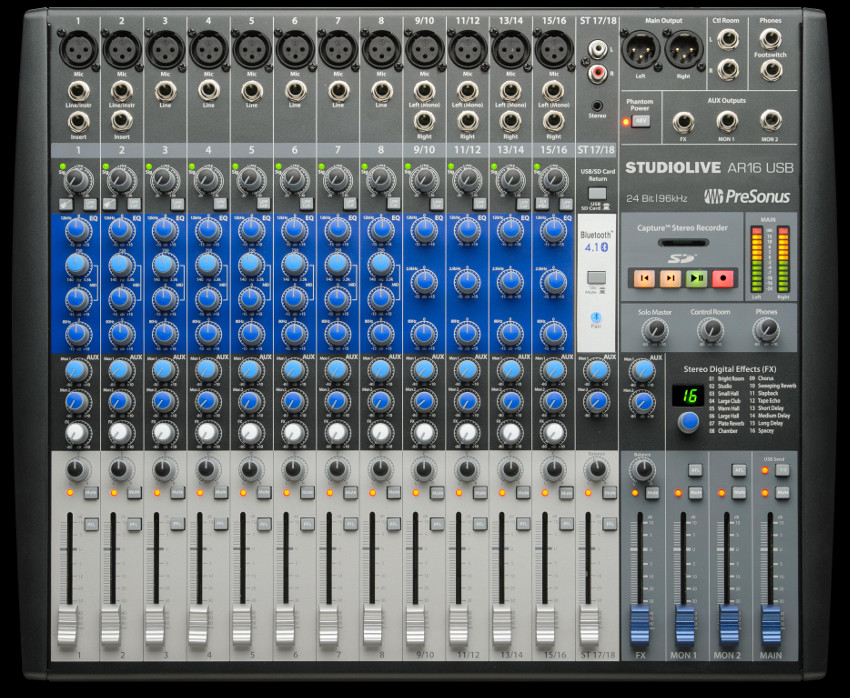The width and height of the screenshot is (850, 698).
Task: Click the PFL button on ST 17/18
Action: pyautogui.click(x=609, y=524)
